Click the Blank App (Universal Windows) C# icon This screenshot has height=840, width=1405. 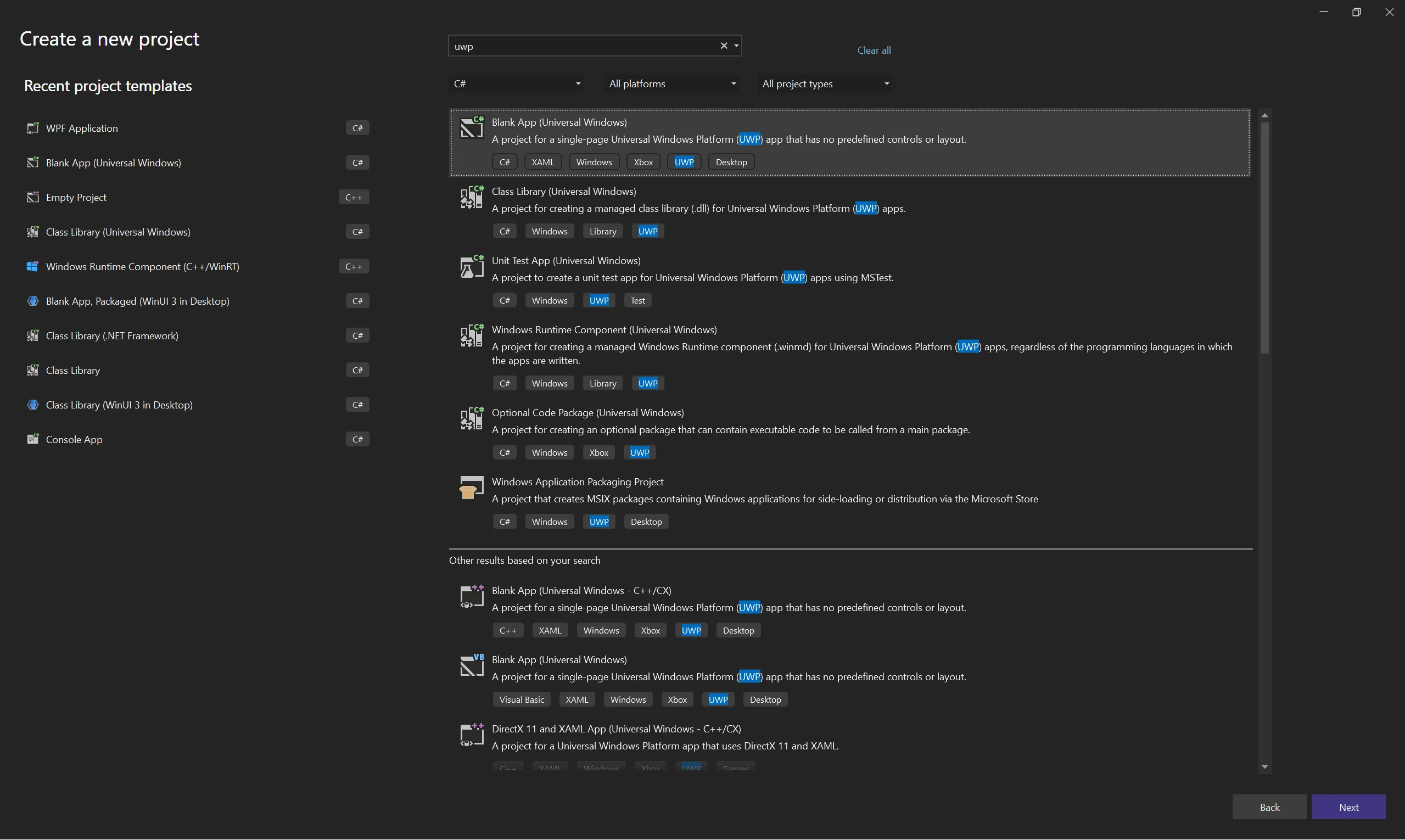pos(33,163)
